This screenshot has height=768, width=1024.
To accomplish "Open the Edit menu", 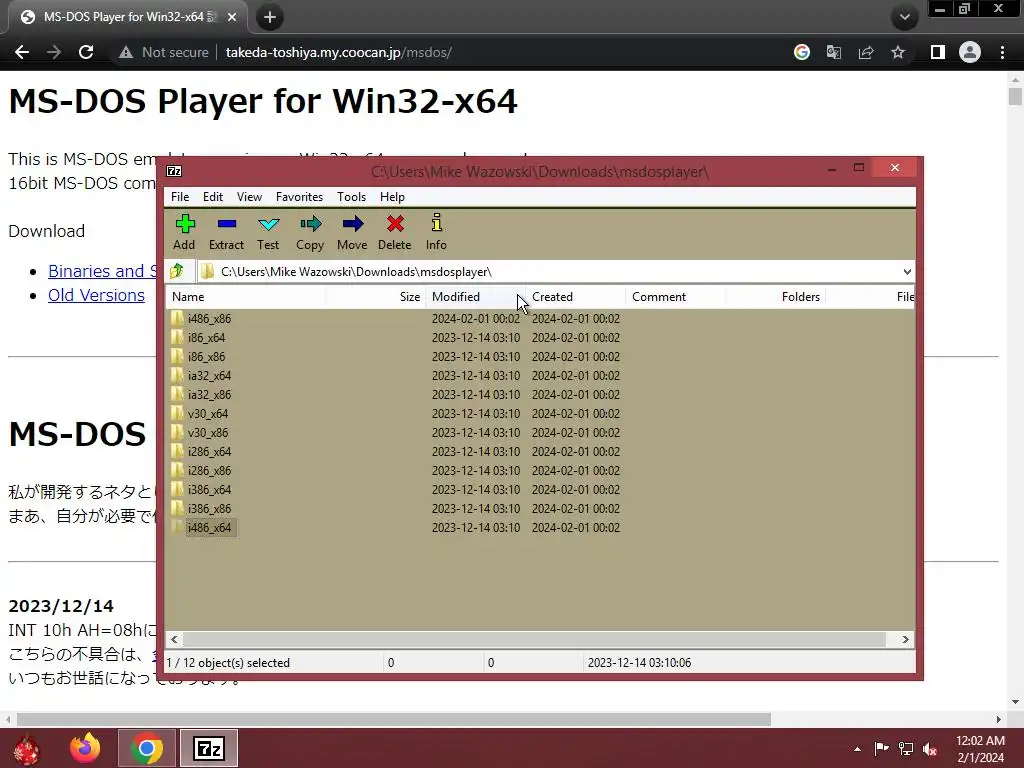I will pyautogui.click(x=213, y=197).
